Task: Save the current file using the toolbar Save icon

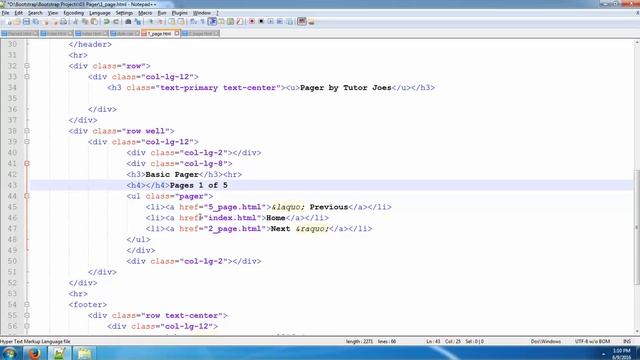Action: [x=26, y=22]
